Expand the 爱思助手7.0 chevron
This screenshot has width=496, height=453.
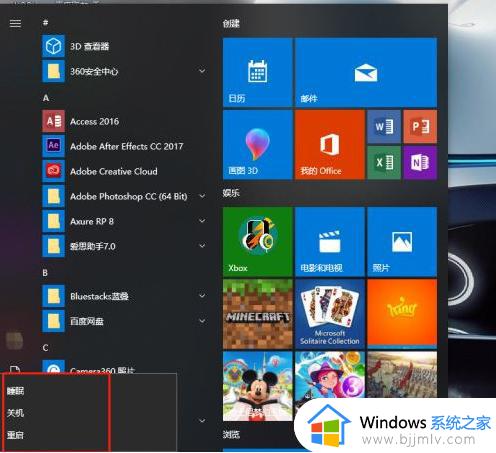click(x=202, y=246)
